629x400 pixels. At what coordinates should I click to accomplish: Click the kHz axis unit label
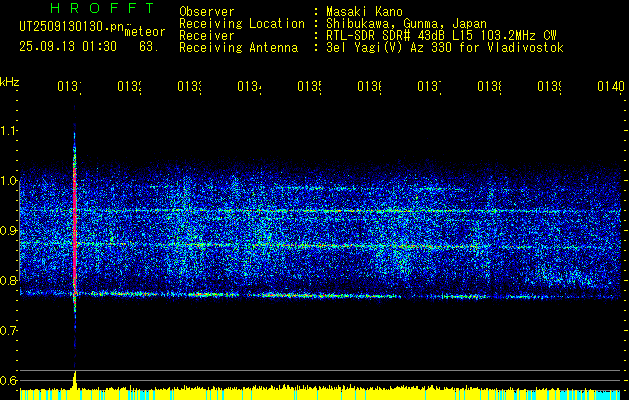pyautogui.click(x=9, y=82)
